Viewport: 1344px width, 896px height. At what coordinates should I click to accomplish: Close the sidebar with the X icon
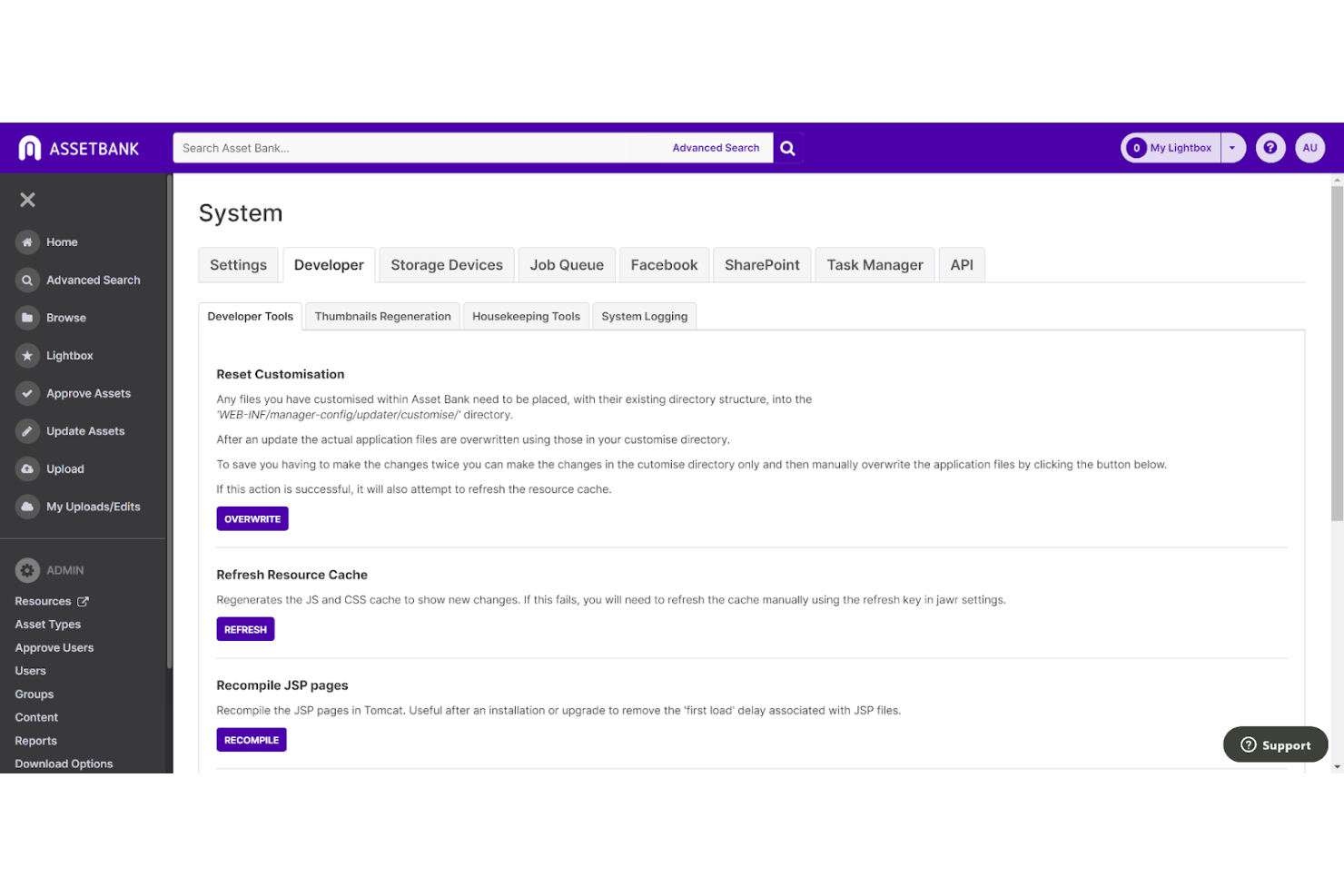(28, 200)
